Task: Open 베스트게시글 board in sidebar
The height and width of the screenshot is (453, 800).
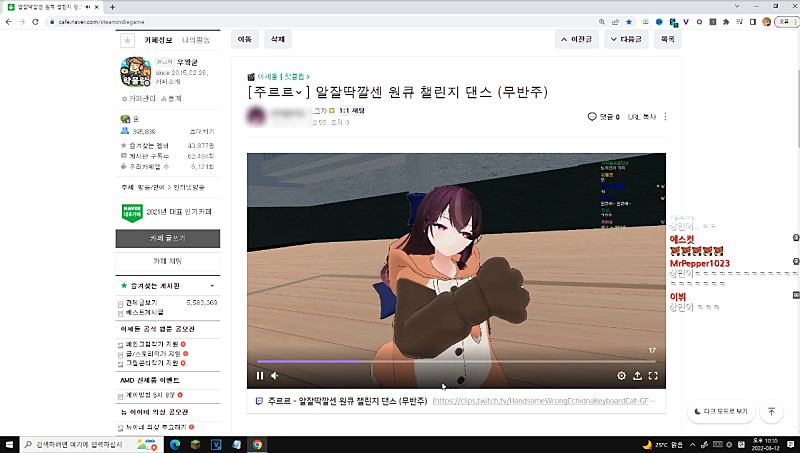Action: tap(145, 312)
